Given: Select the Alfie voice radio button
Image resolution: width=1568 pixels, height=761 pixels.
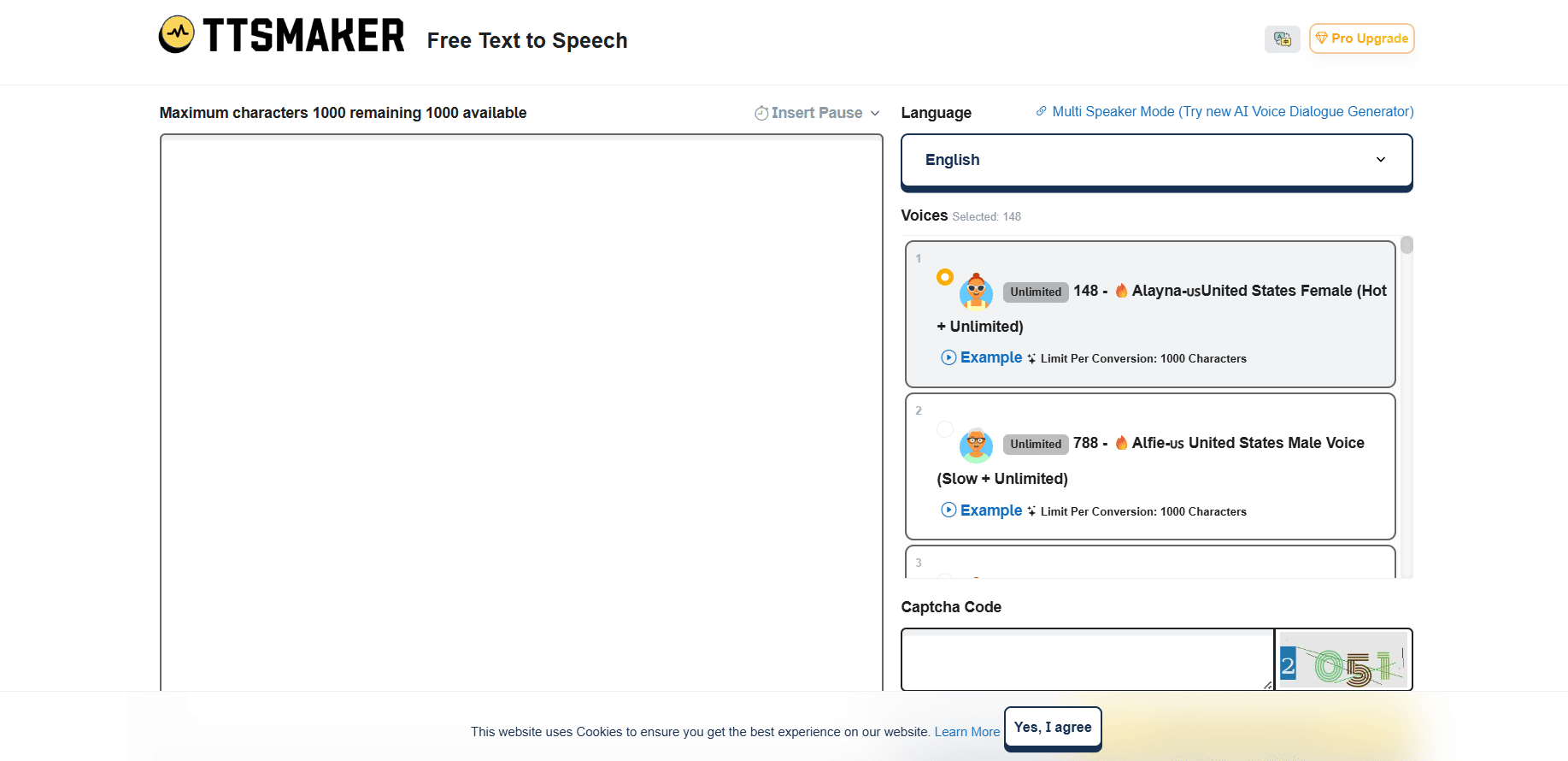Looking at the screenshot, I should coord(944,429).
